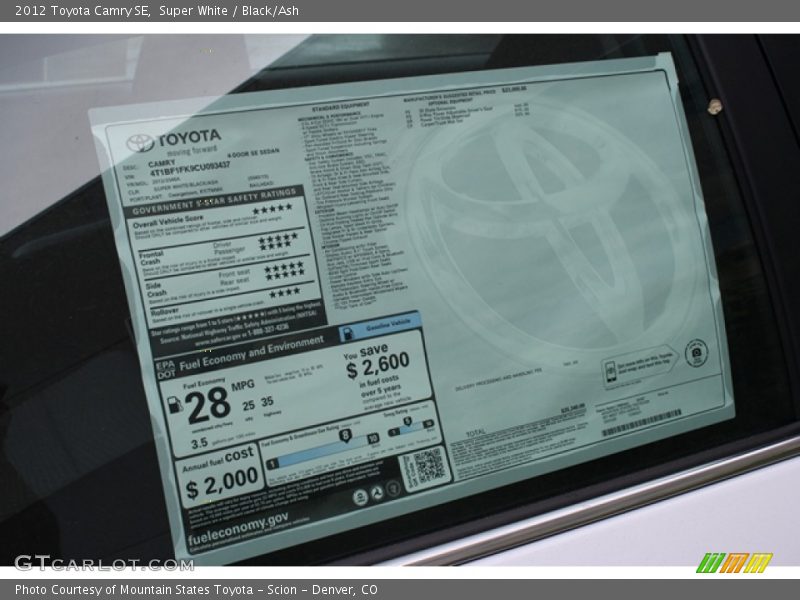The width and height of the screenshot is (800, 600).
Task: Click the 'Overall Vehicle Score' row label
Action: 168,221
